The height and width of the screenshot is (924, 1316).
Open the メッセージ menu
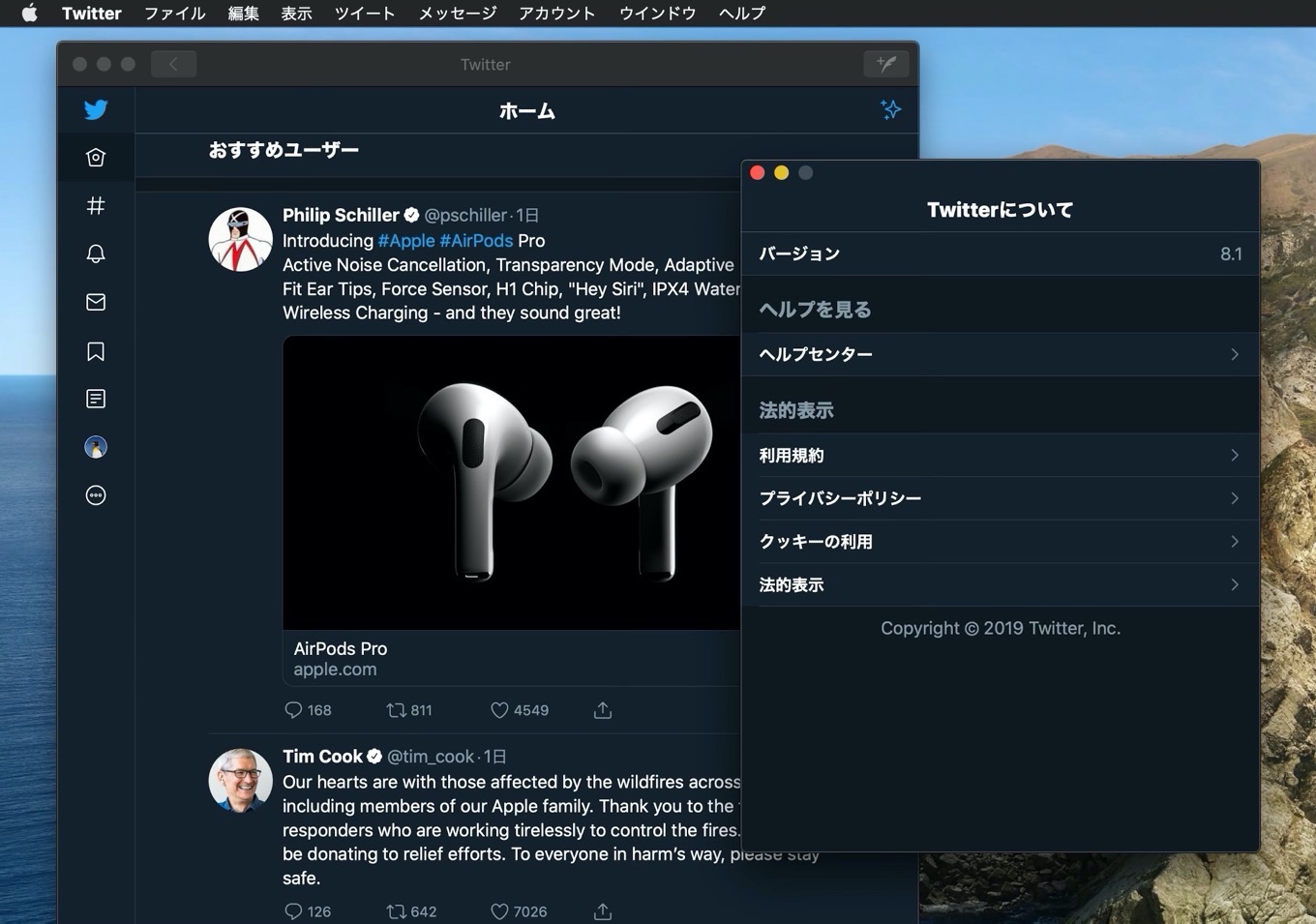click(458, 13)
